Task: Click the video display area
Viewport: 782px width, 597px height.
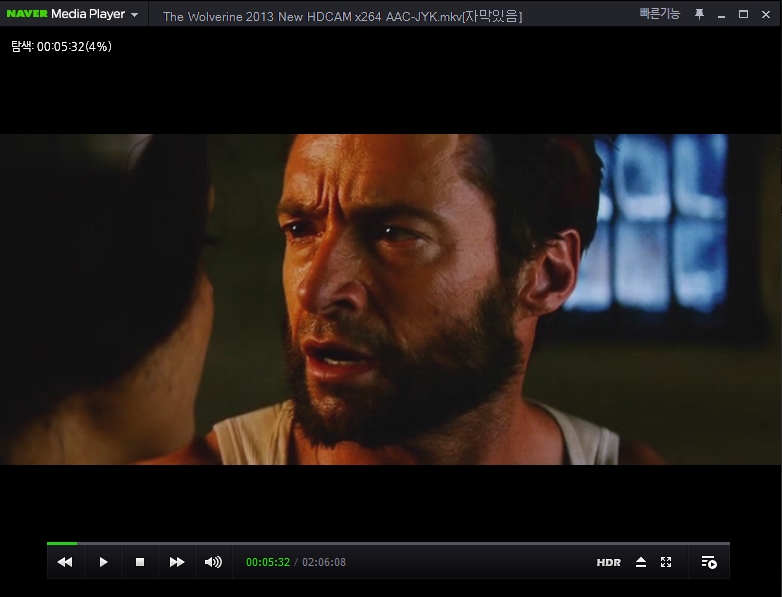Action: point(391,299)
